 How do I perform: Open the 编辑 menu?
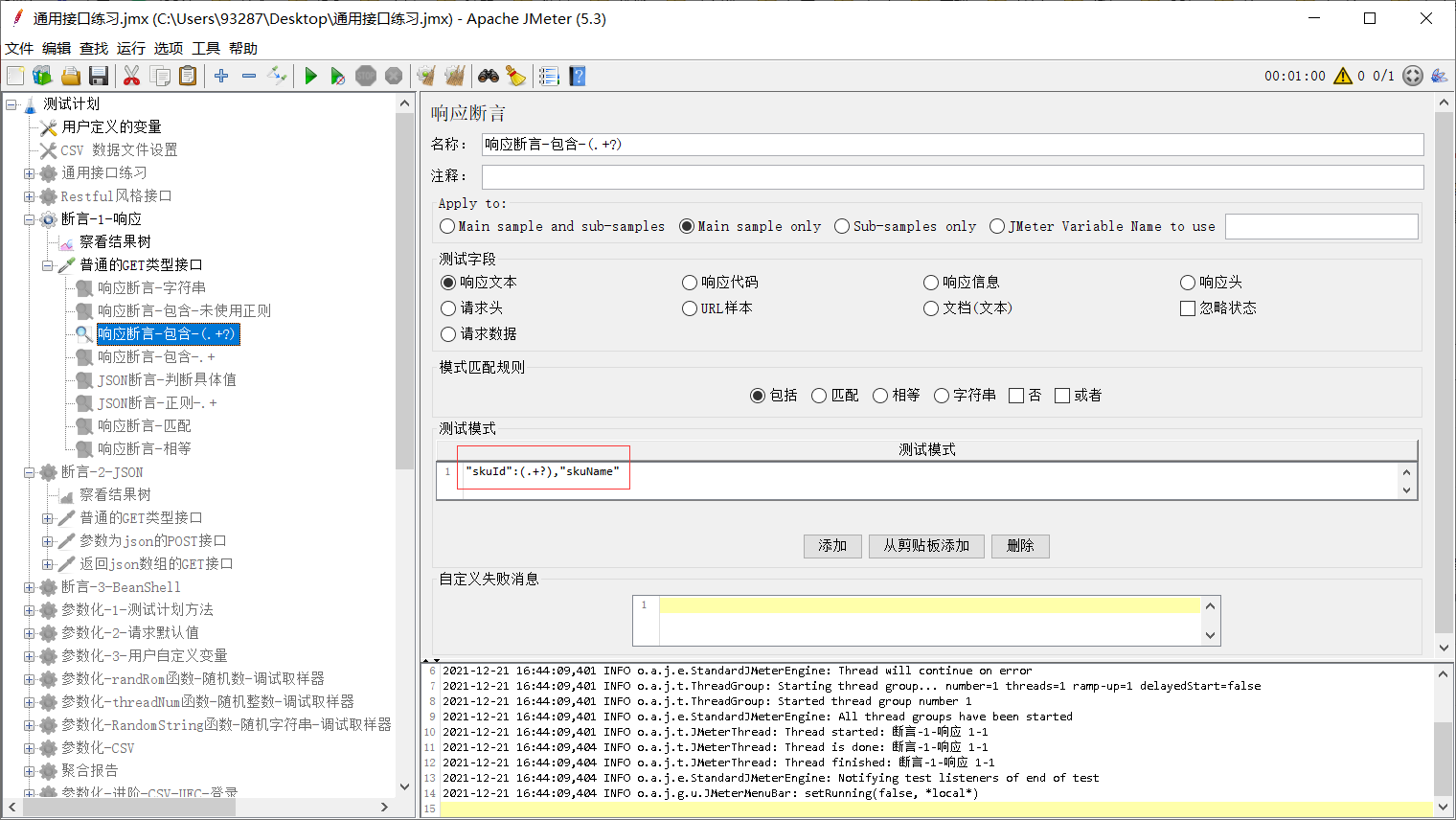[x=57, y=48]
